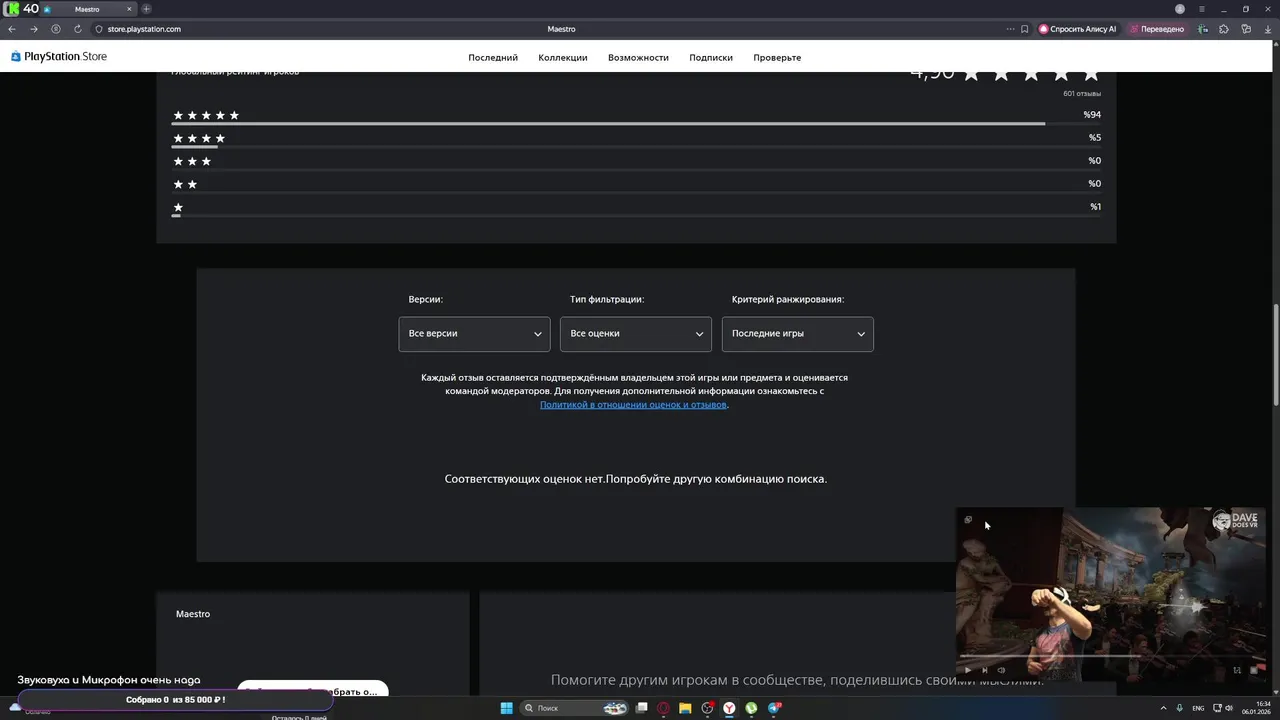Close the Maestro browser tab
This screenshot has height=720, width=1280.
(129, 9)
